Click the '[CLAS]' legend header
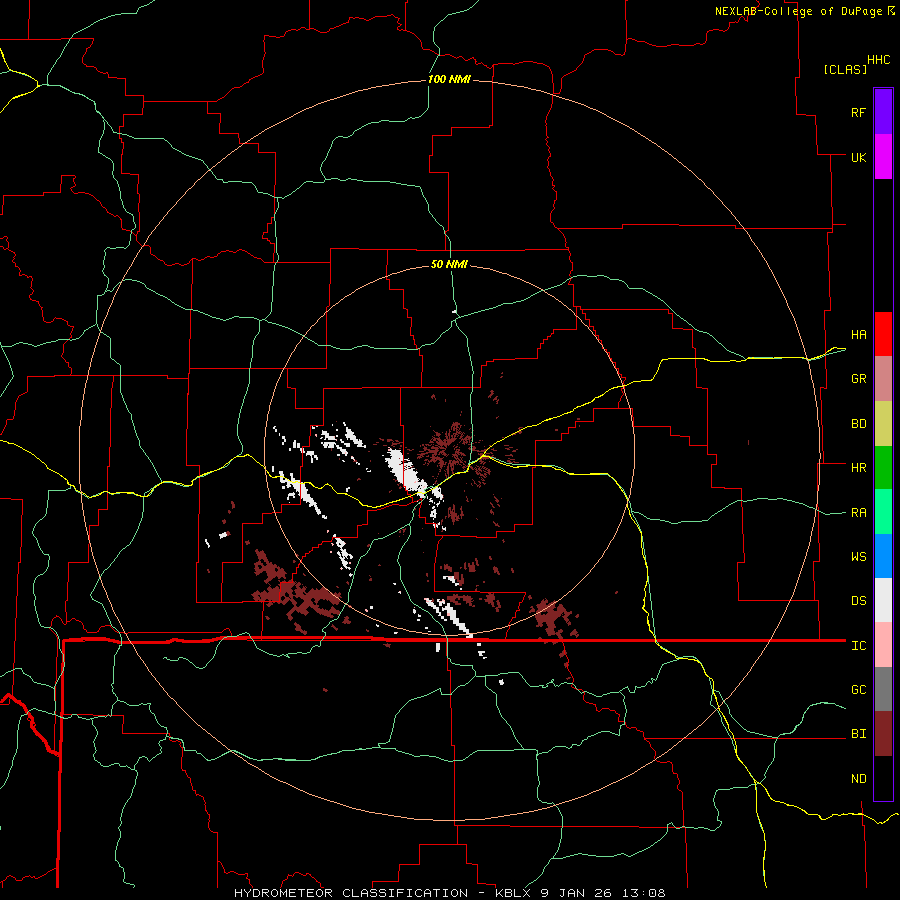 [845, 69]
